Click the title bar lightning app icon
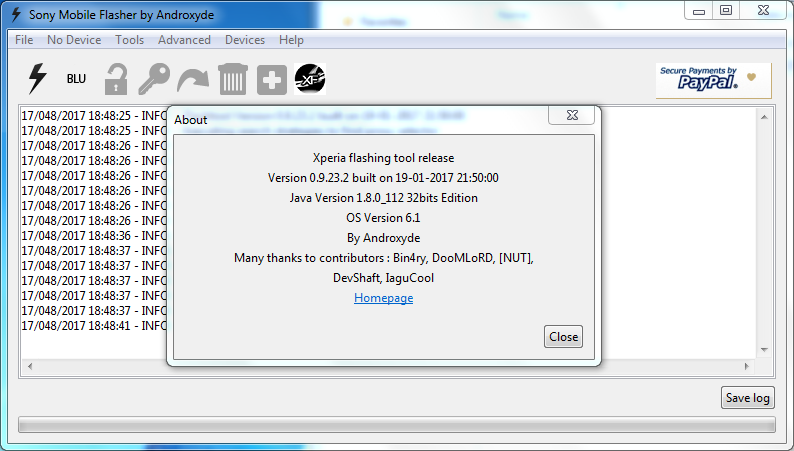Screen dimensions: 794x451 pyautogui.click(x=16, y=15)
